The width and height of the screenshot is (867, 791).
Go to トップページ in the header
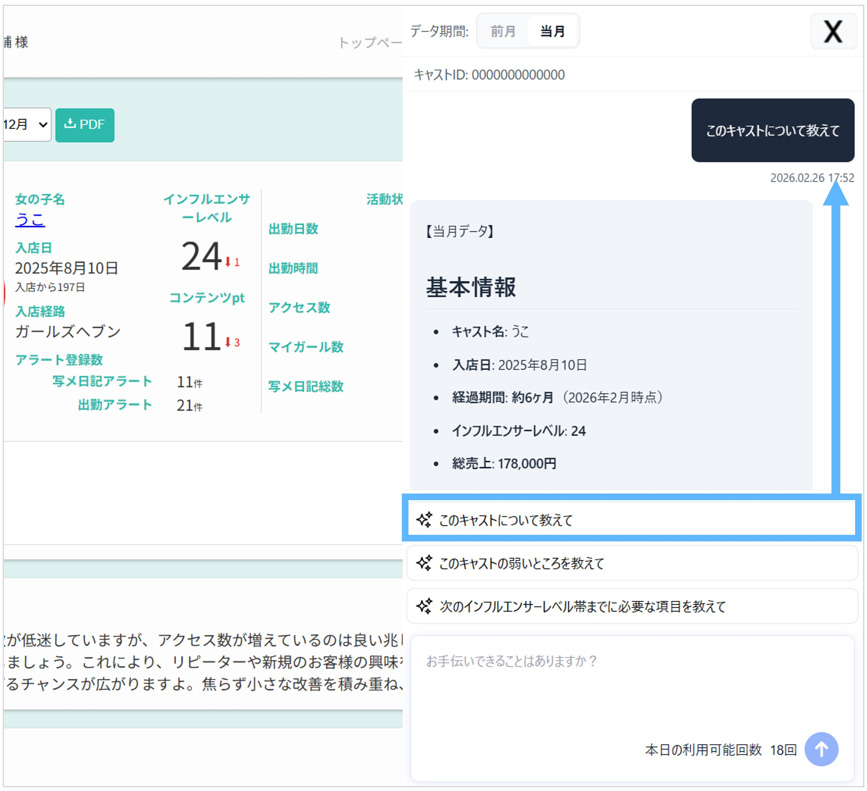[x=370, y=43]
